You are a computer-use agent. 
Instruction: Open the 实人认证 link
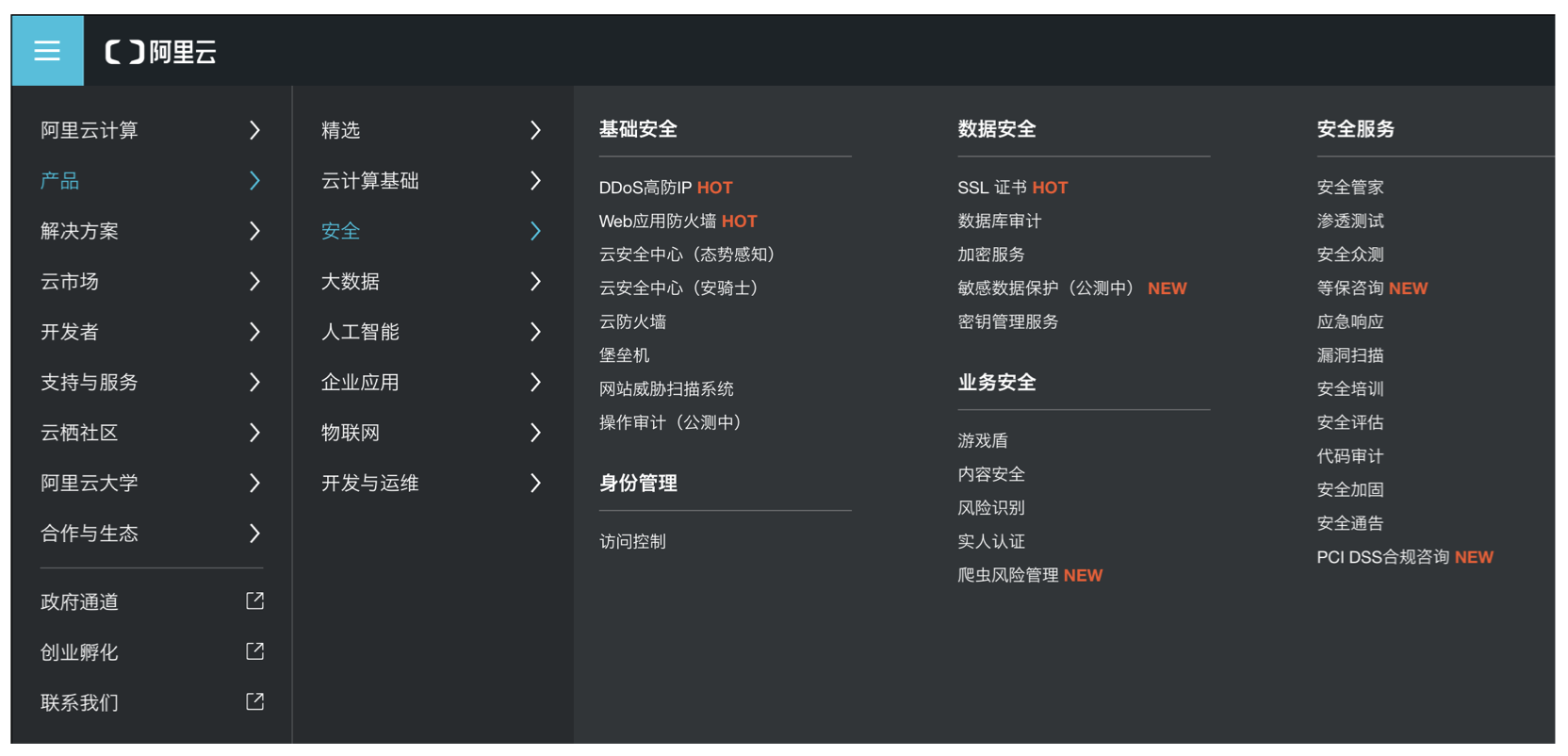tap(990, 541)
